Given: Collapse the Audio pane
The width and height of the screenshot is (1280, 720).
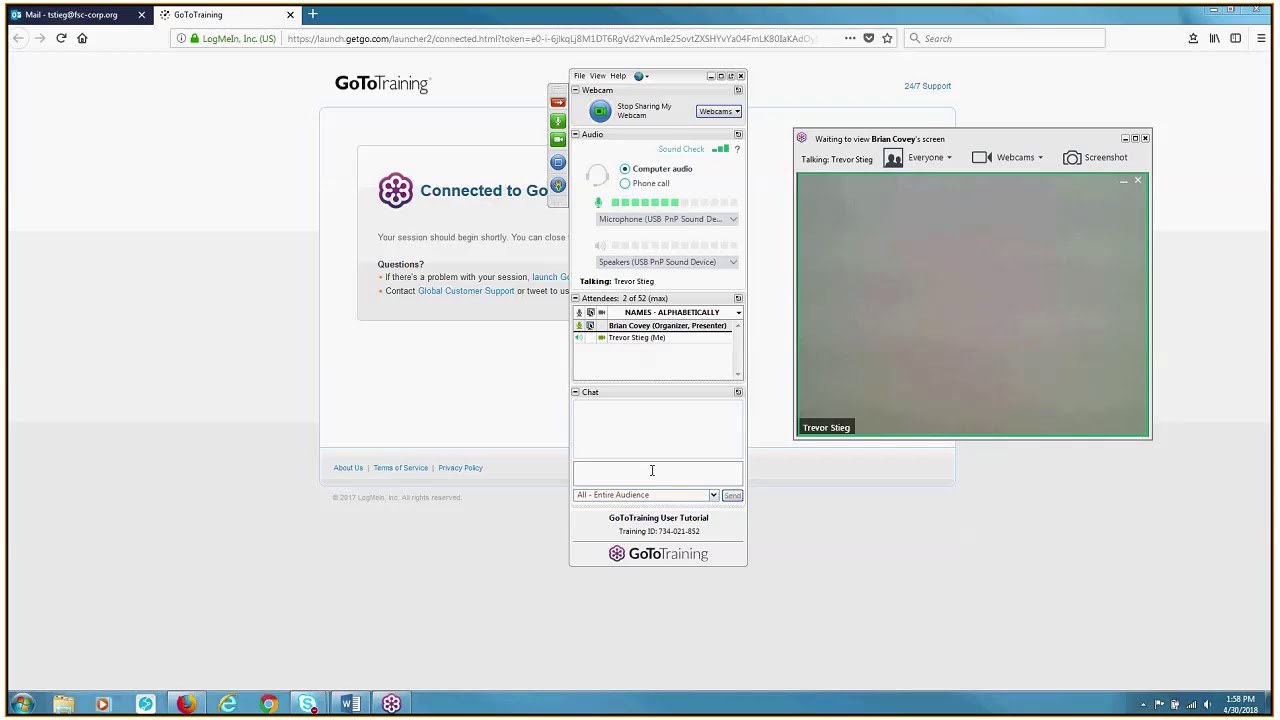Looking at the screenshot, I should pyautogui.click(x=575, y=134).
